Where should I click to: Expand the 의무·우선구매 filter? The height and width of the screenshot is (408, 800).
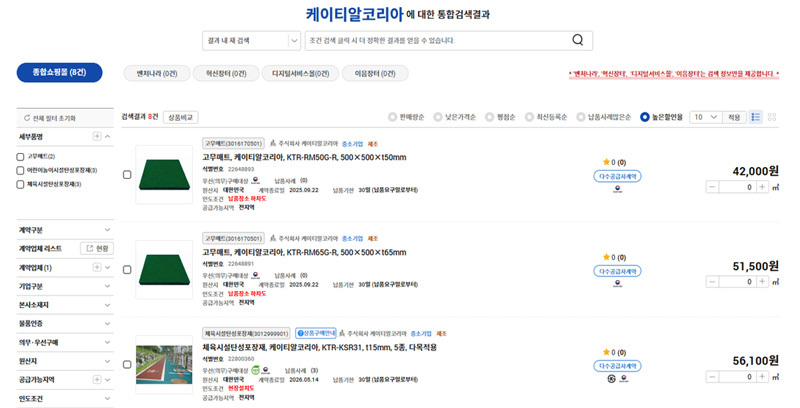(107, 342)
